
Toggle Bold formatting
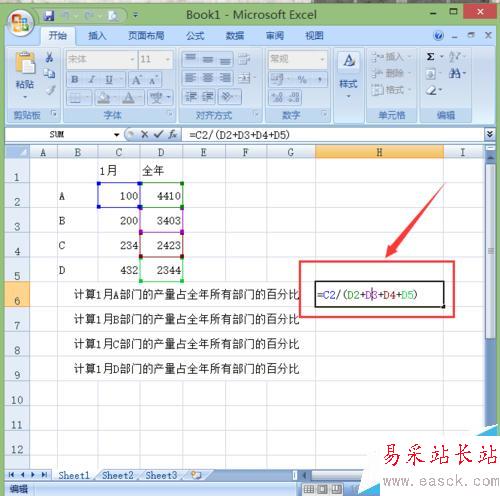click(x=75, y=80)
